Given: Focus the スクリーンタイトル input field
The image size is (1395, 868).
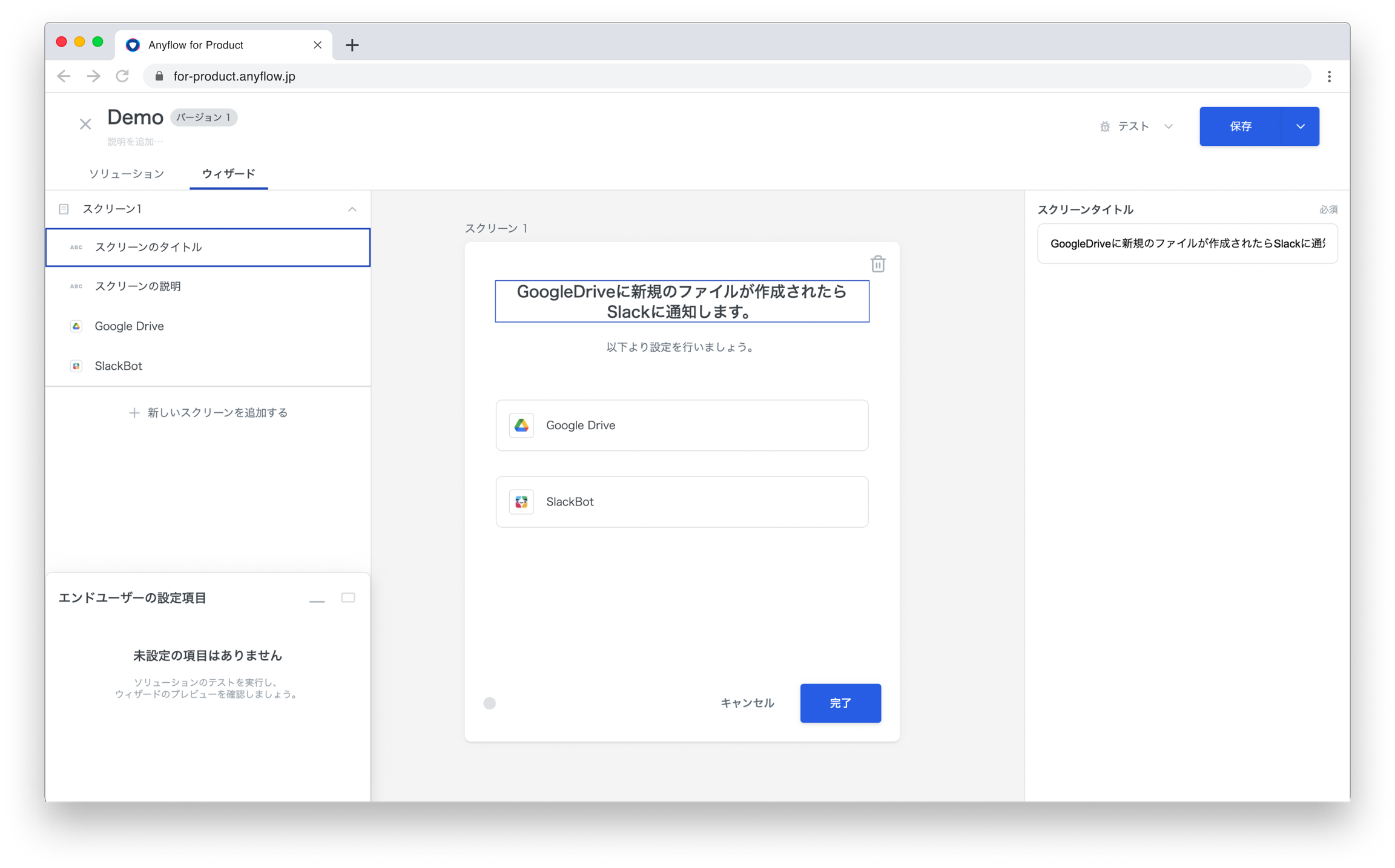Looking at the screenshot, I should tap(1187, 243).
